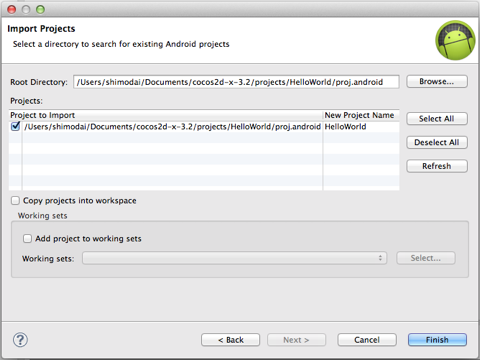Open the Working sets combo box

(235, 258)
